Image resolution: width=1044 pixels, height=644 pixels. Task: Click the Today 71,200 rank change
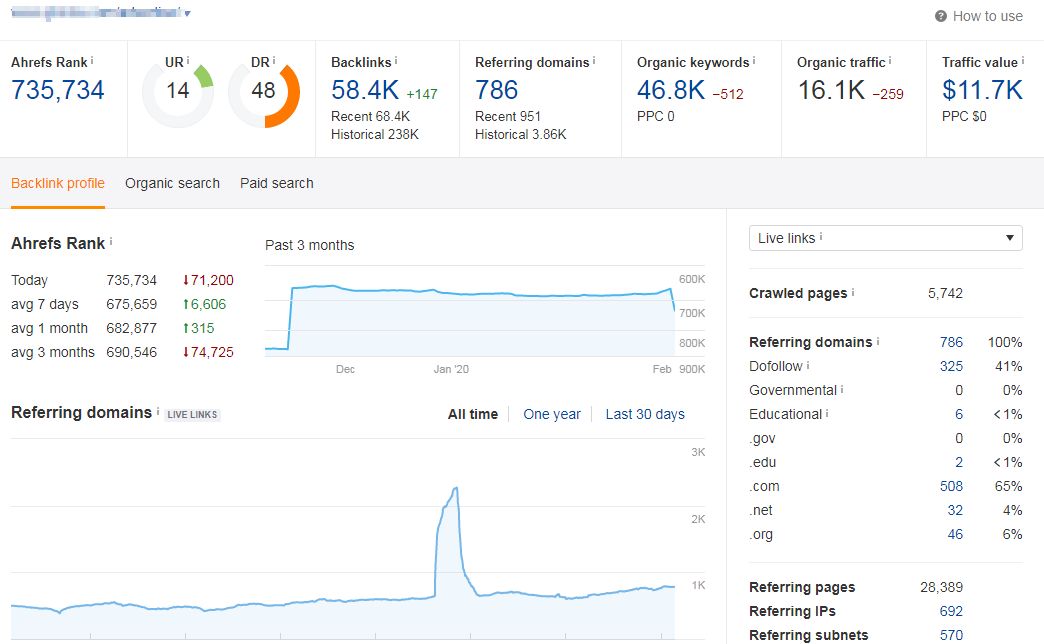tap(208, 280)
